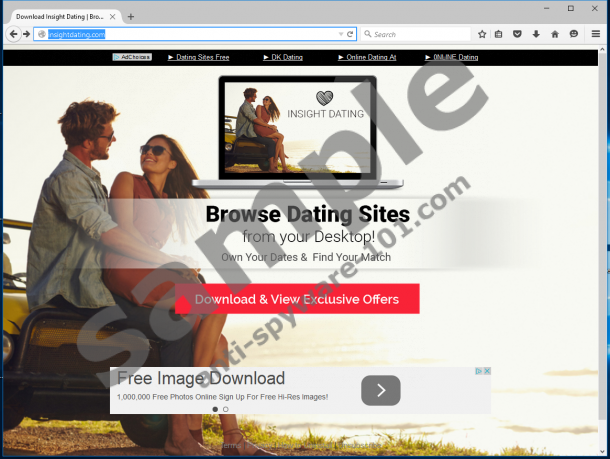The image size is (610, 459).
Task: Open the DK Dating ad link
Action: 283,57
